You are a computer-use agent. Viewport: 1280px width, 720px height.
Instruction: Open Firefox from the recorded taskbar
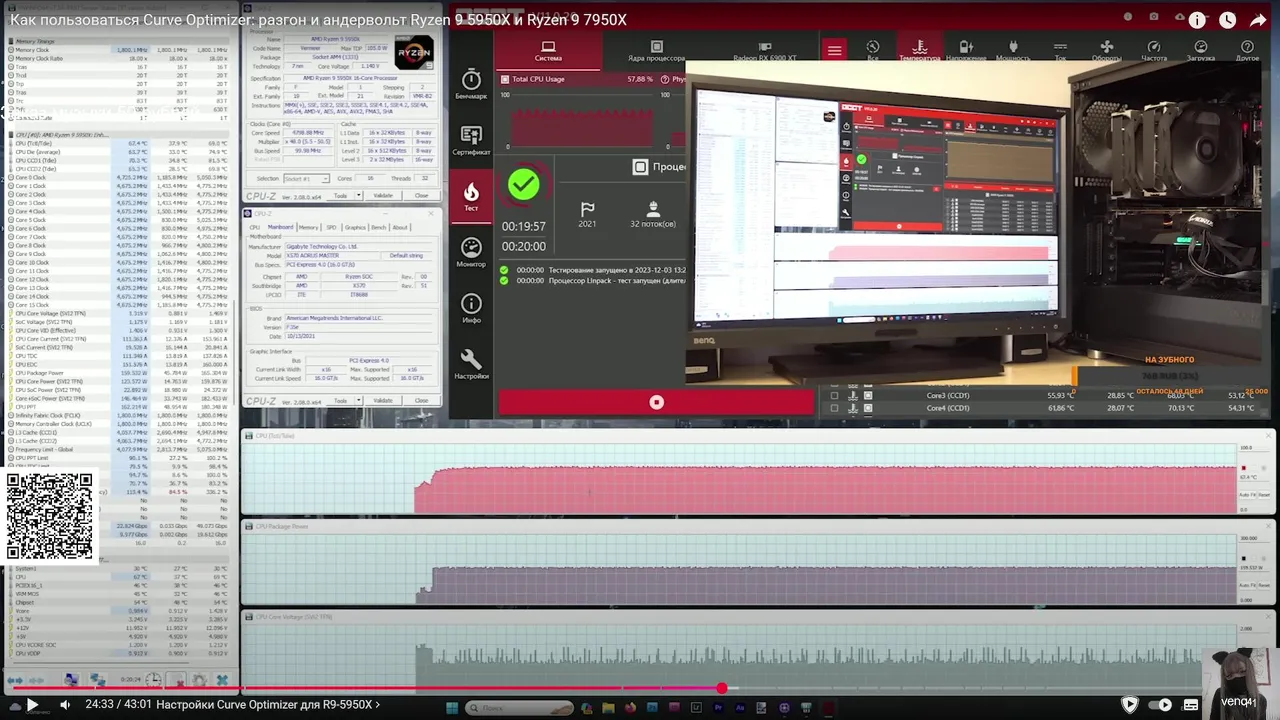(x=630, y=708)
